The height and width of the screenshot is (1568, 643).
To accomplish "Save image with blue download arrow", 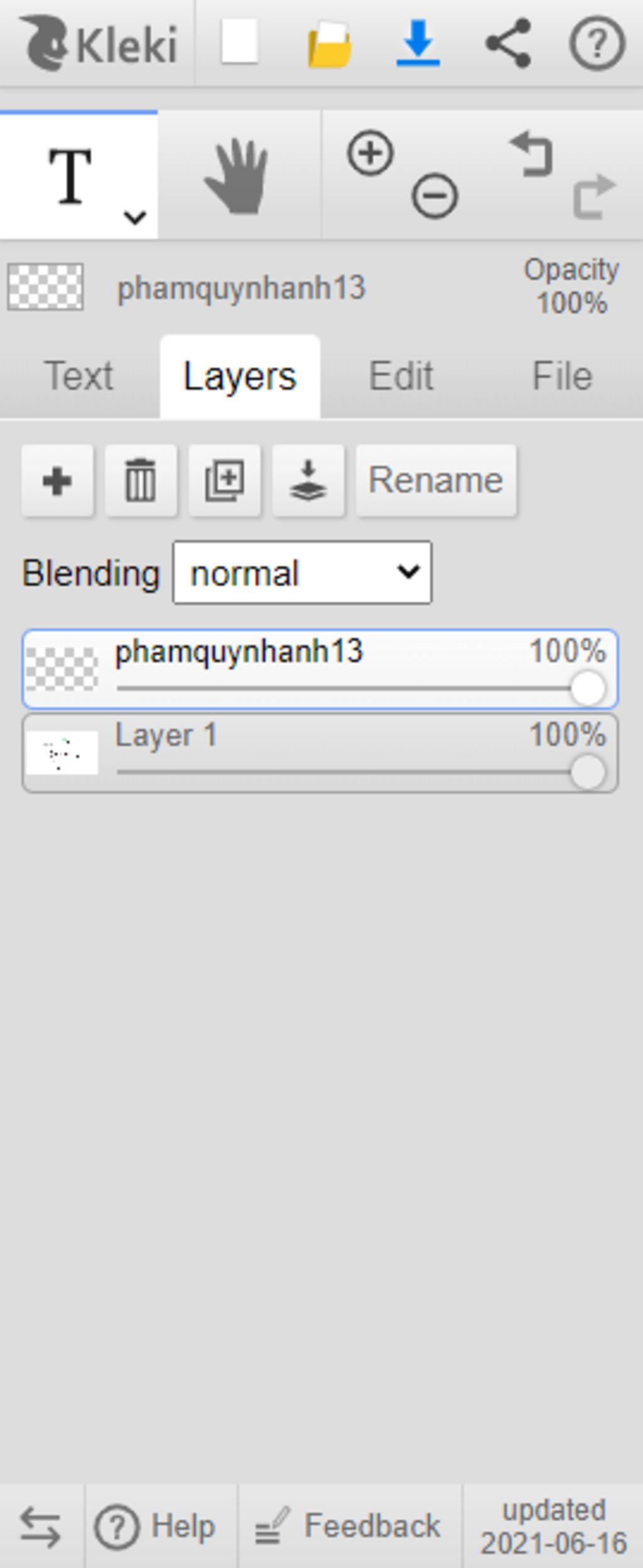I will coord(418,43).
